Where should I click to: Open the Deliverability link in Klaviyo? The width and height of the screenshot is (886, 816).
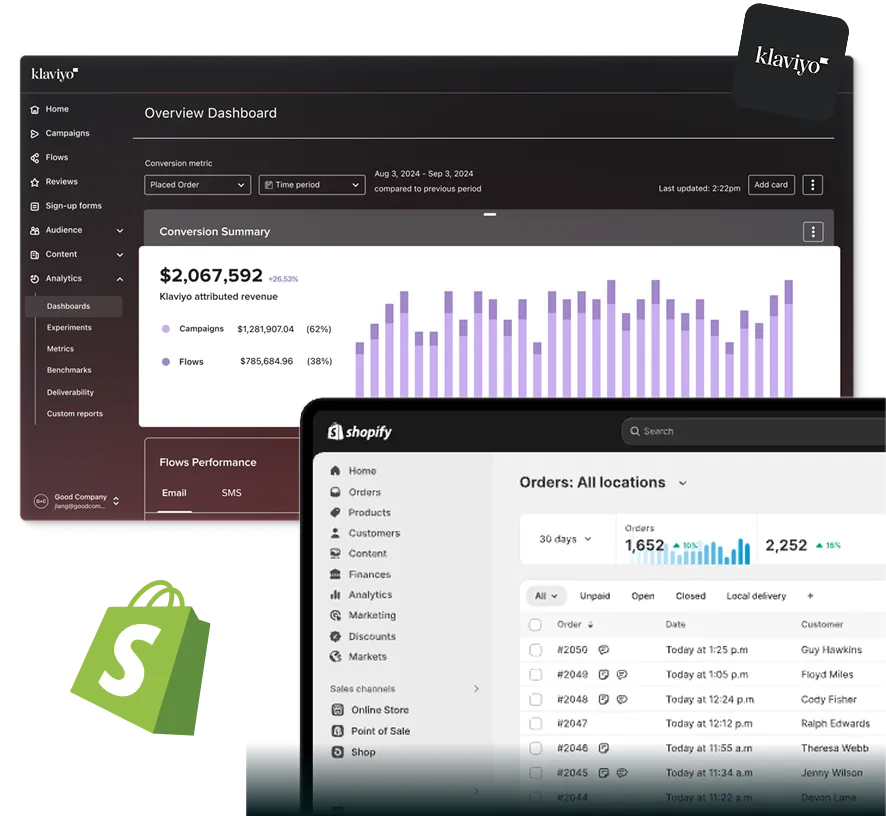[70, 392]
